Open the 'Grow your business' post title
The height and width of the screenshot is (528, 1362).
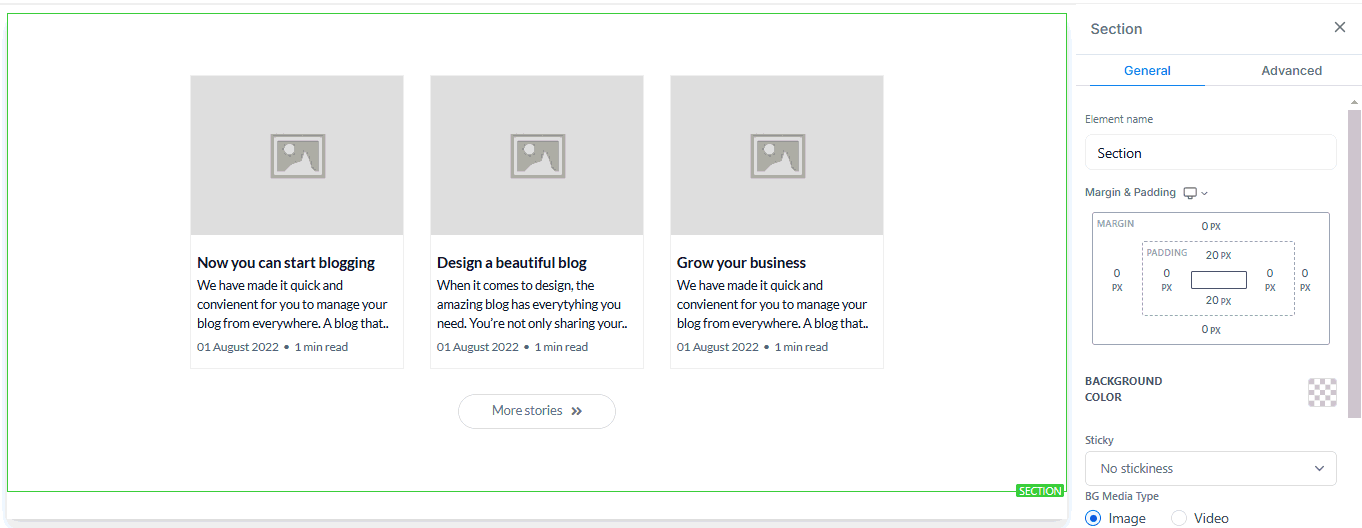click(x=741, y=263)
